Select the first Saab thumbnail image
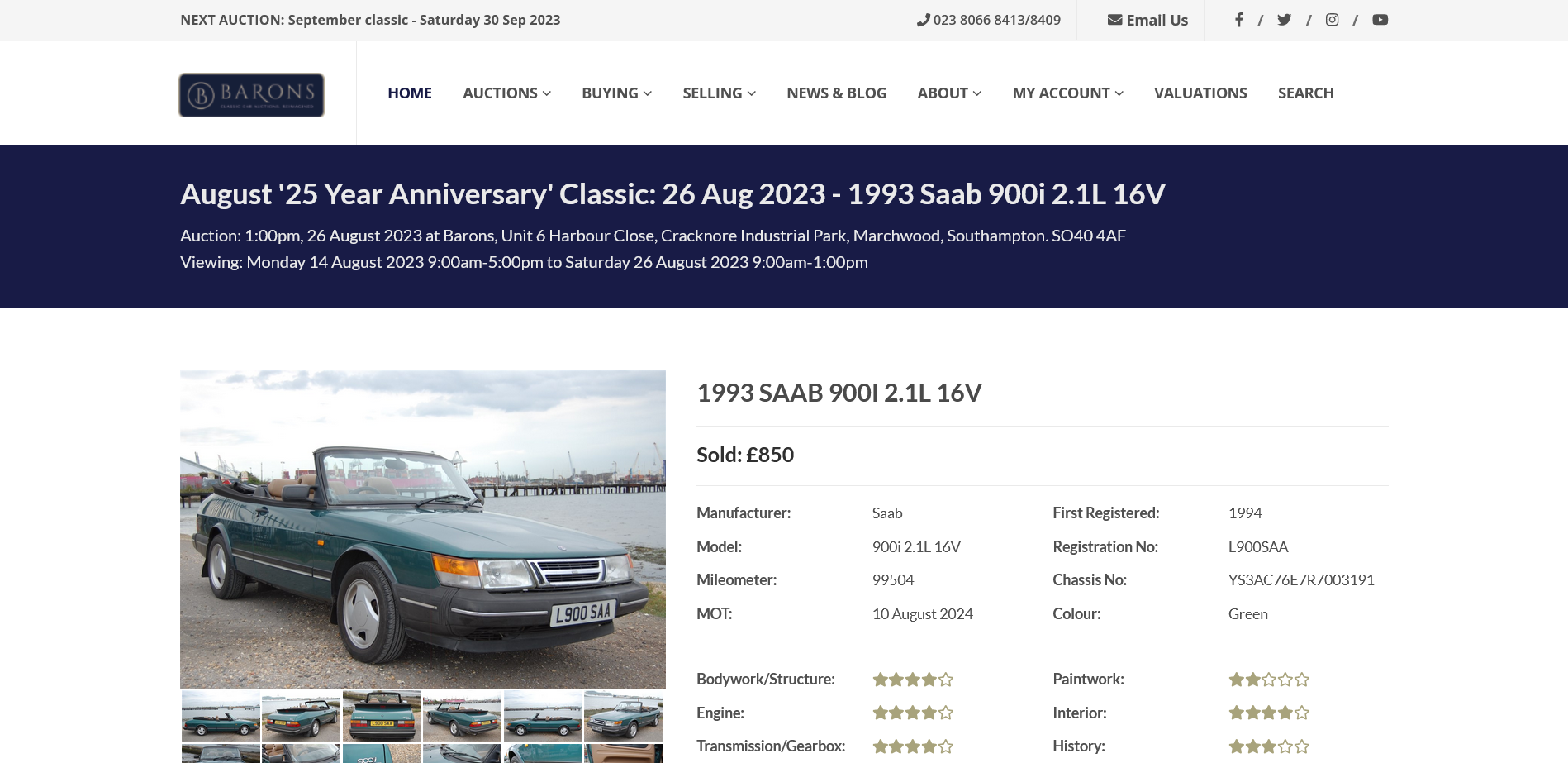The image size is (1568, 763). point(221,716)
